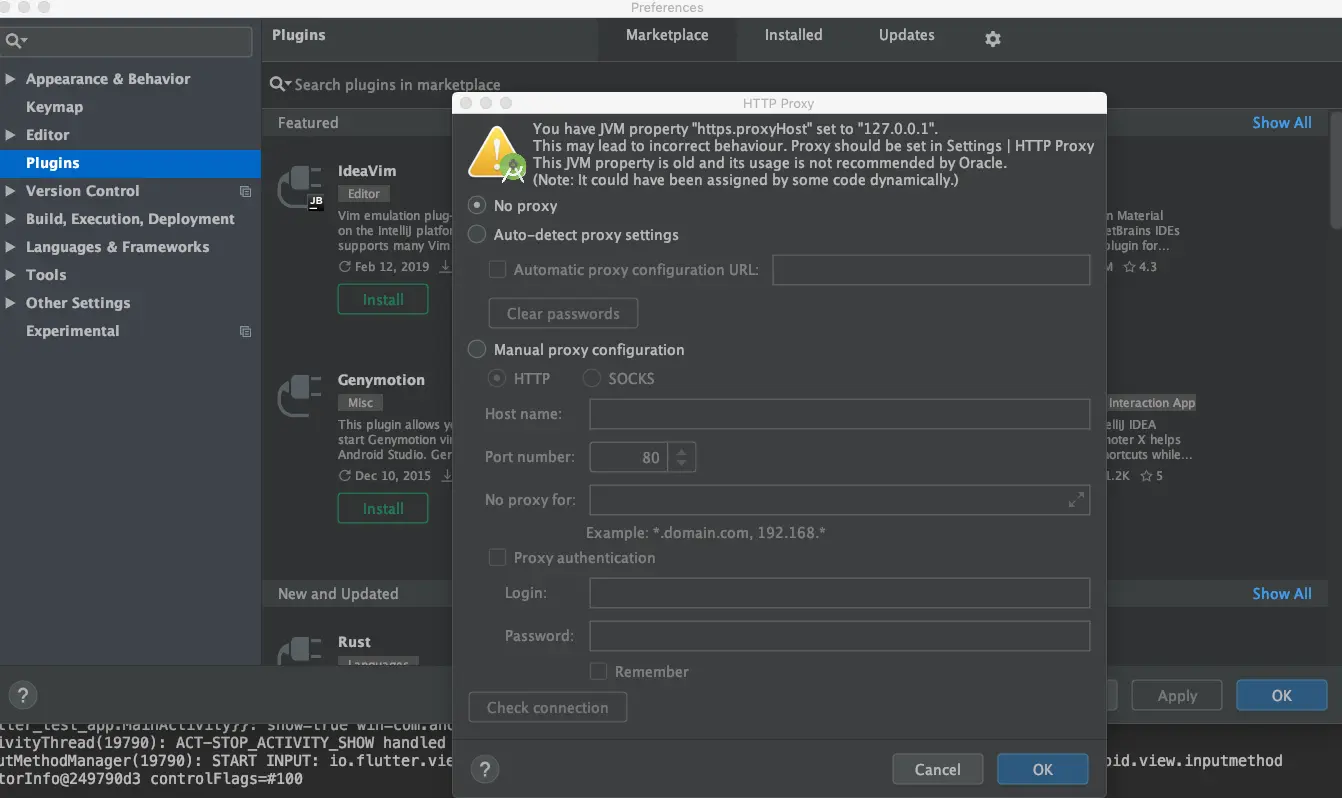Expand the Tools settings node
This screenshot has height=798, width=1342.
10,275
